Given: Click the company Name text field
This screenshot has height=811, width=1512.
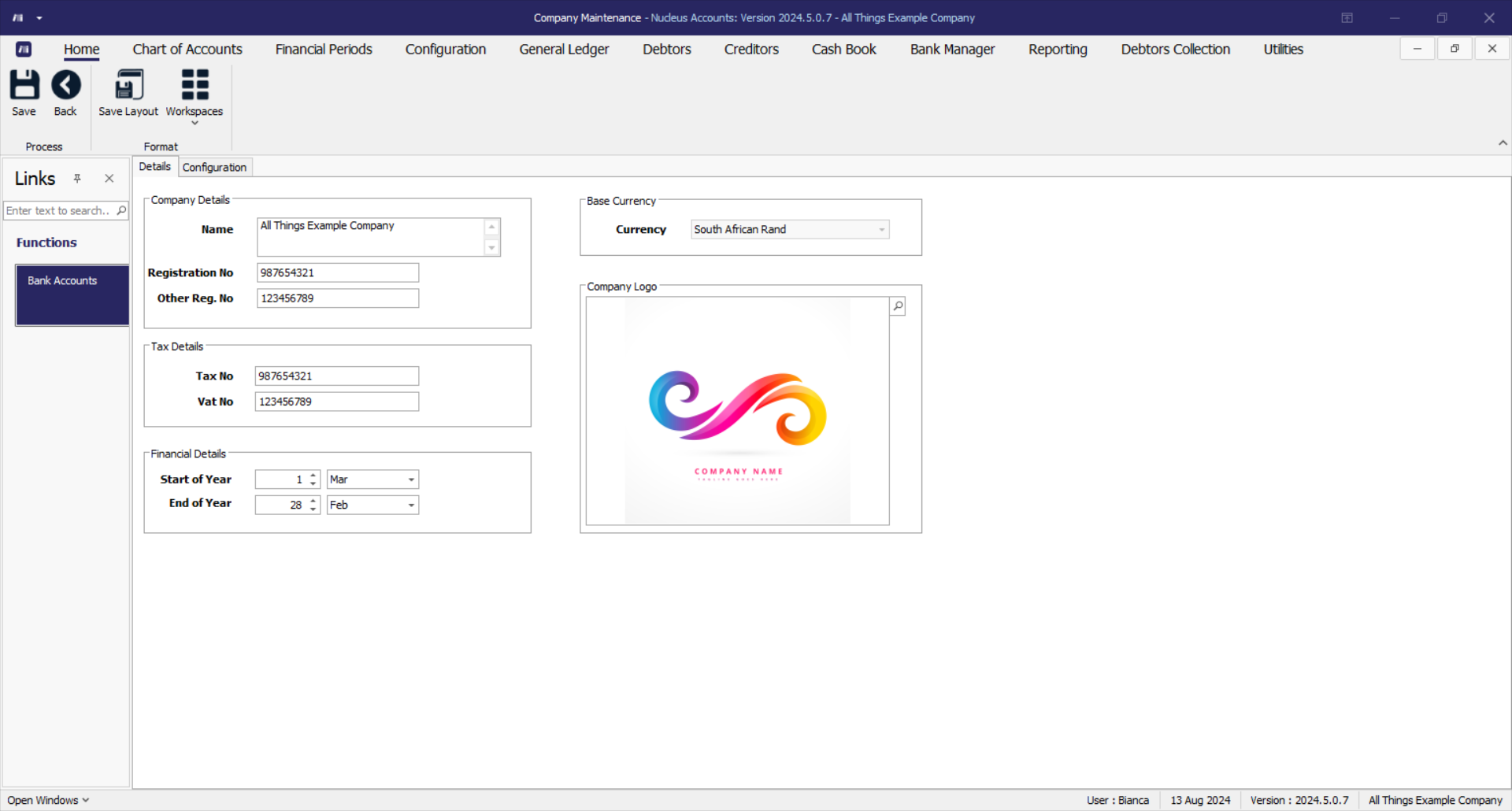Looking at the screenshot, I should [x=370, y=237].
